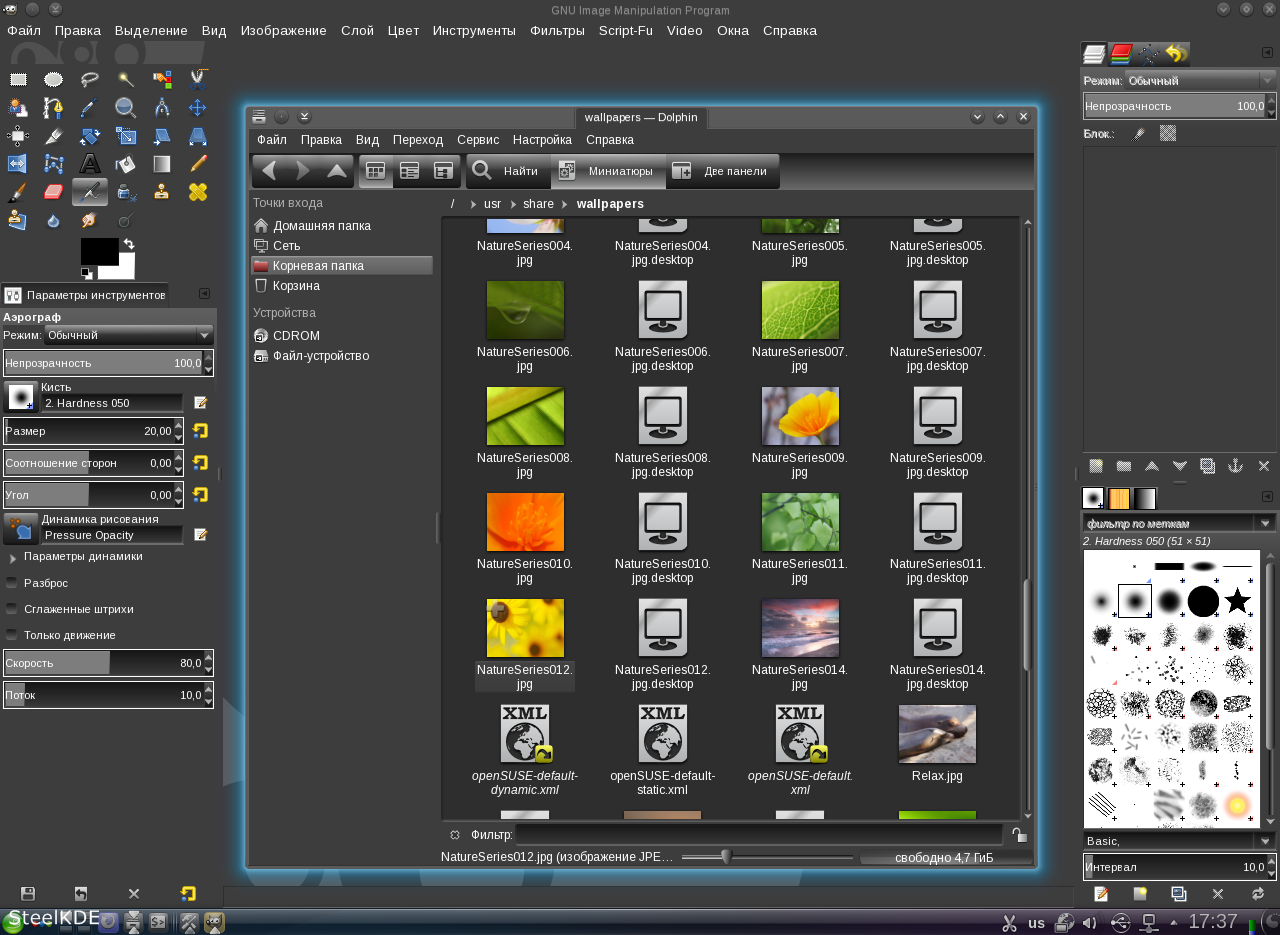Click the Найти button in Dolphin

(x=506, y=171)
